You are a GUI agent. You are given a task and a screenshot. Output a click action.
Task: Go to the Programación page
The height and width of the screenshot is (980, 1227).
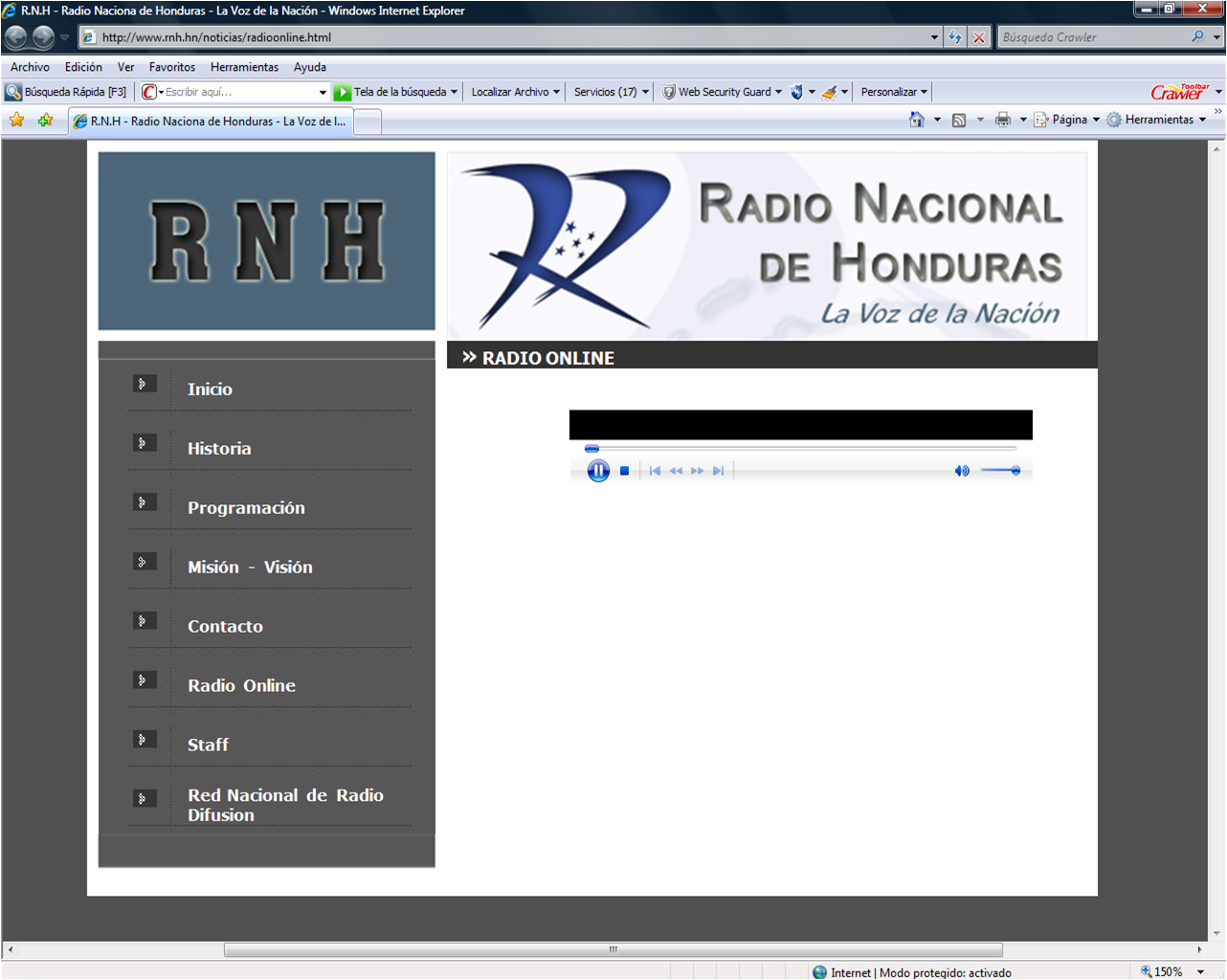(x=246, y=508)
